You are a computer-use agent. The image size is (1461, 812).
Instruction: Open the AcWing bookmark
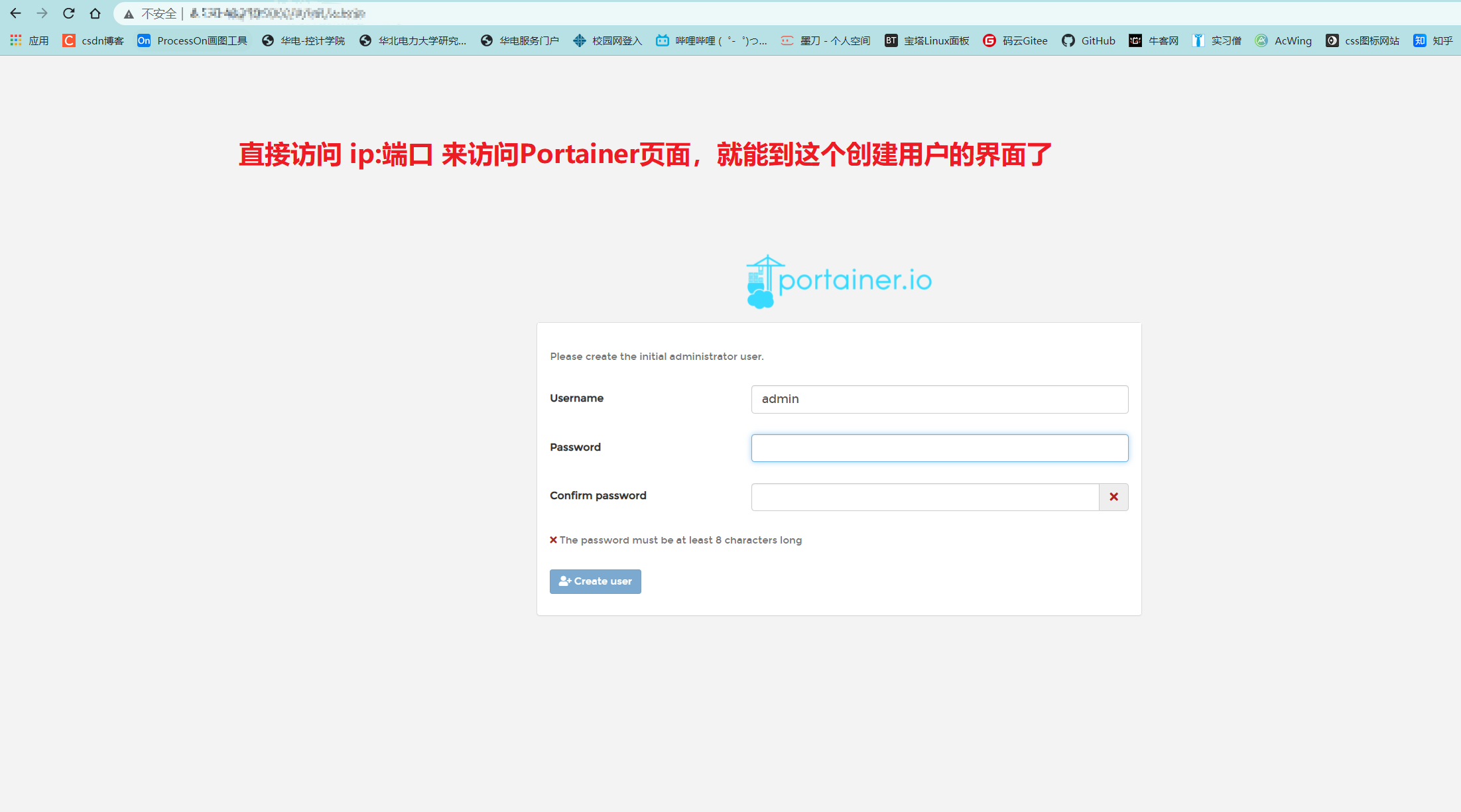coord(1283,40)
